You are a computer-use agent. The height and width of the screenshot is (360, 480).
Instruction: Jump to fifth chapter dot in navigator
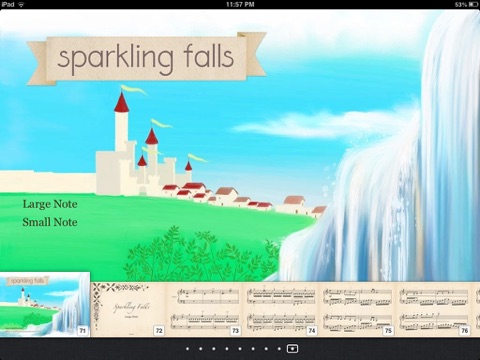[240, 349]
